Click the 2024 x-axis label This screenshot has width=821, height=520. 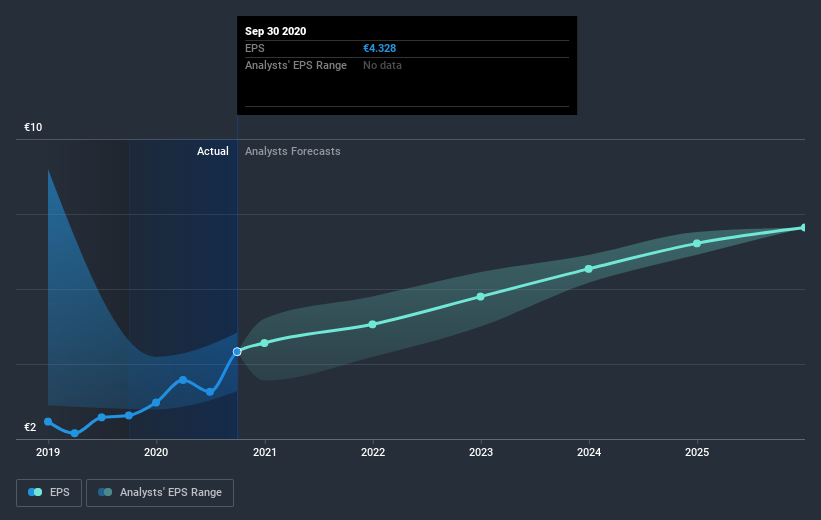(x=589, y=452)
